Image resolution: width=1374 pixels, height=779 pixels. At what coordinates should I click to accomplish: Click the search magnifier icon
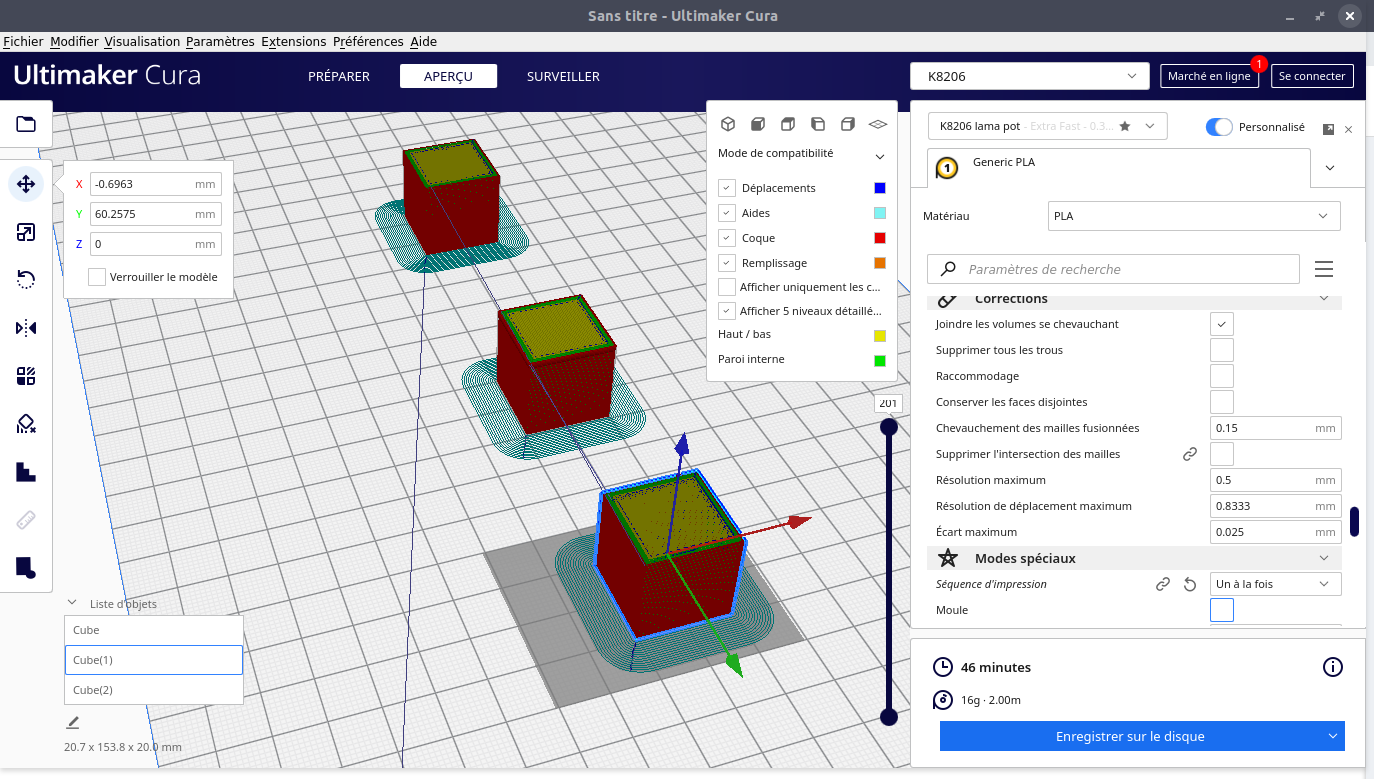[949, 269]
